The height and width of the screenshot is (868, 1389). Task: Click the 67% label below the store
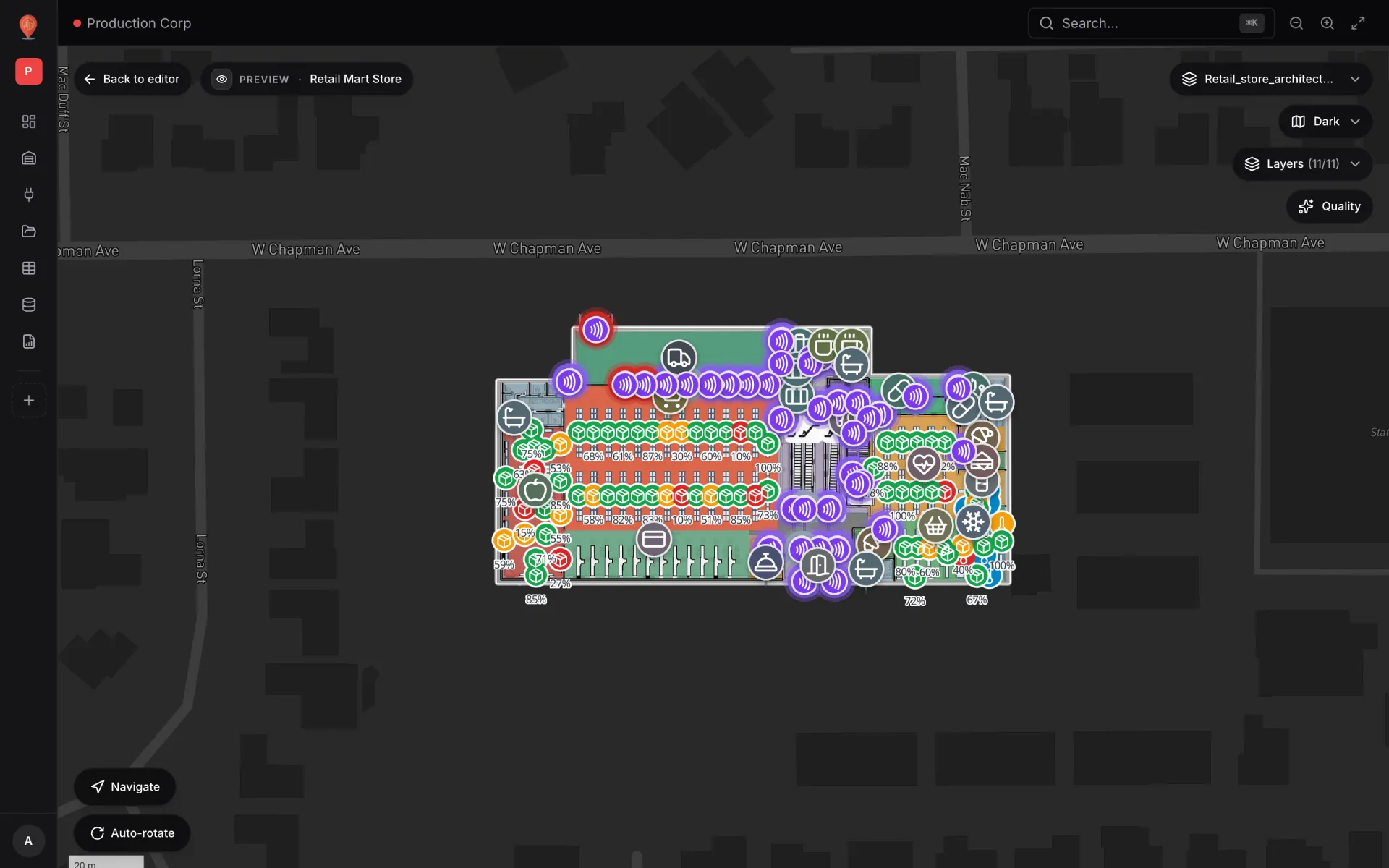pyautogui.click(x=977, y=600)
